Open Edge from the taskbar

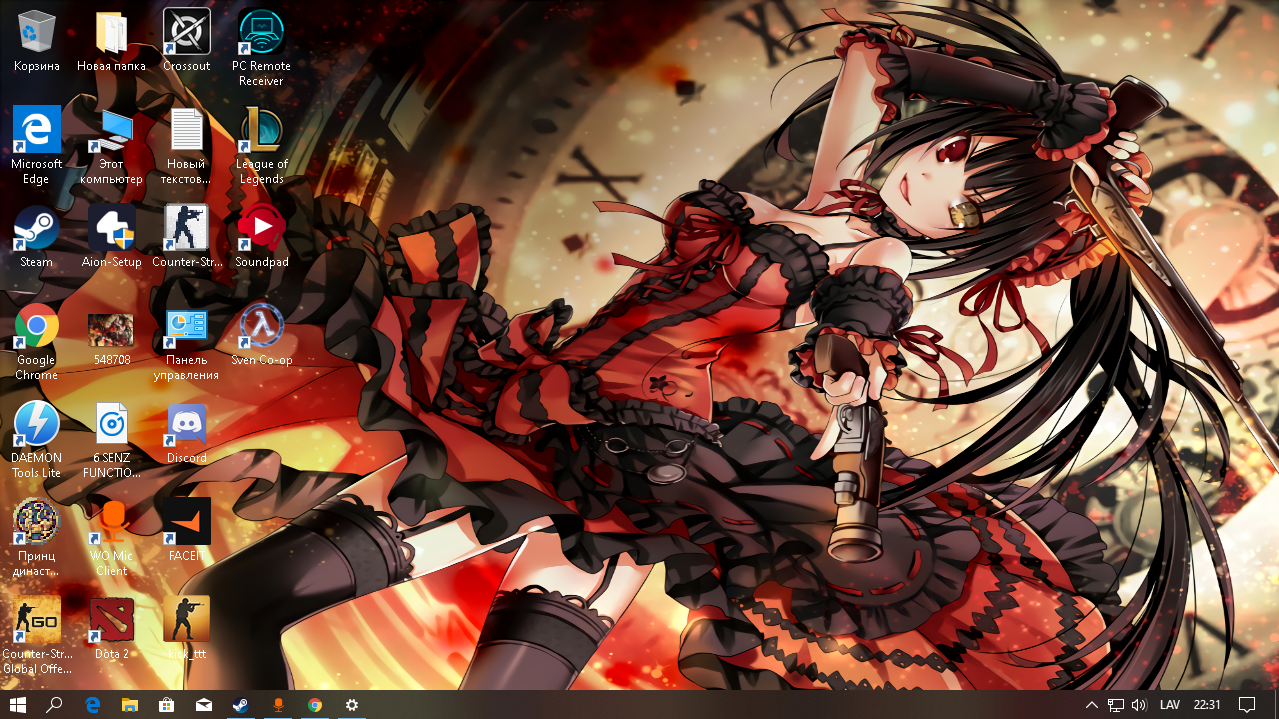pos(93,705)
